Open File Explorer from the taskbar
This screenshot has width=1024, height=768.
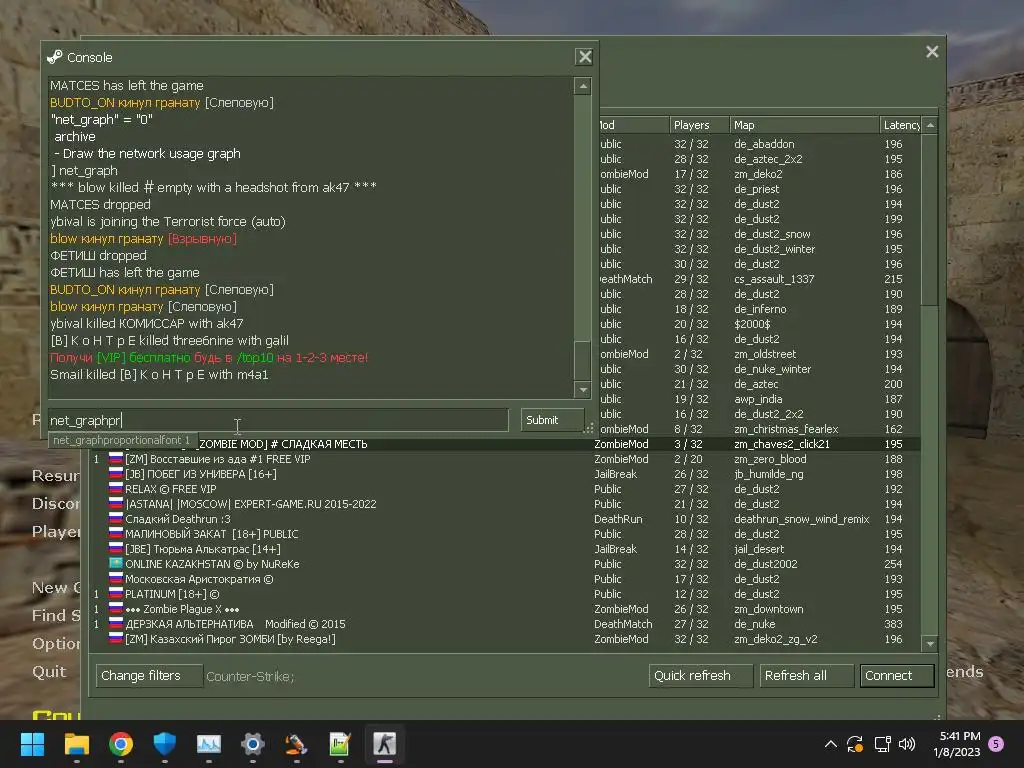pos(76,744)
